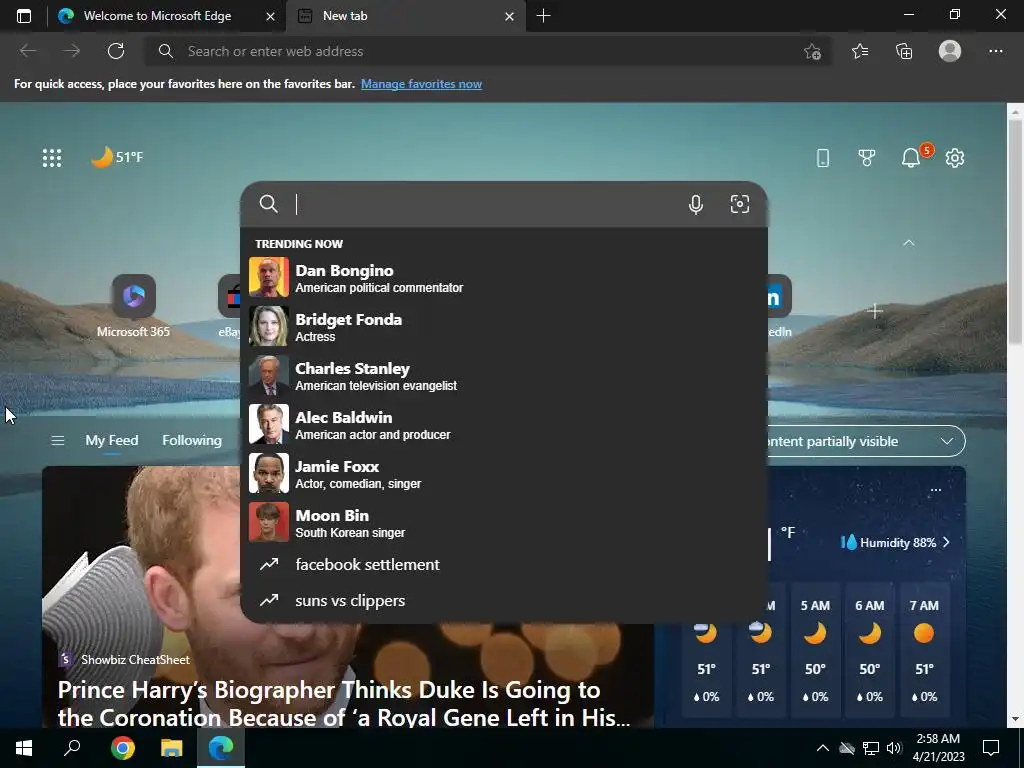Open the profile avatar icon
Image resolution: width=1024 pixels, height=768 pixels.
pyautogui.click(x=950, y=51)
